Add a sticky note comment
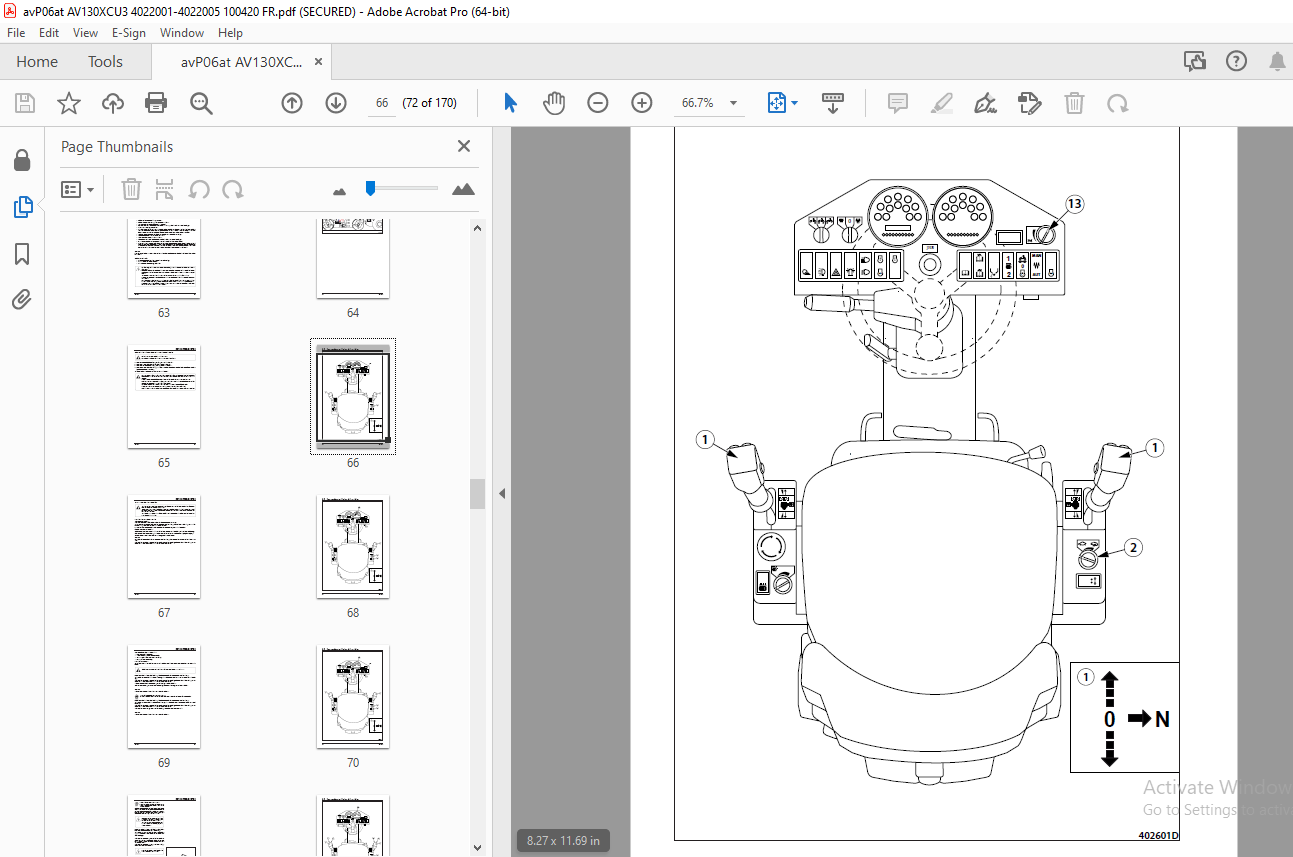Screen dimensions: 1293x857 (x=898, y=103)
